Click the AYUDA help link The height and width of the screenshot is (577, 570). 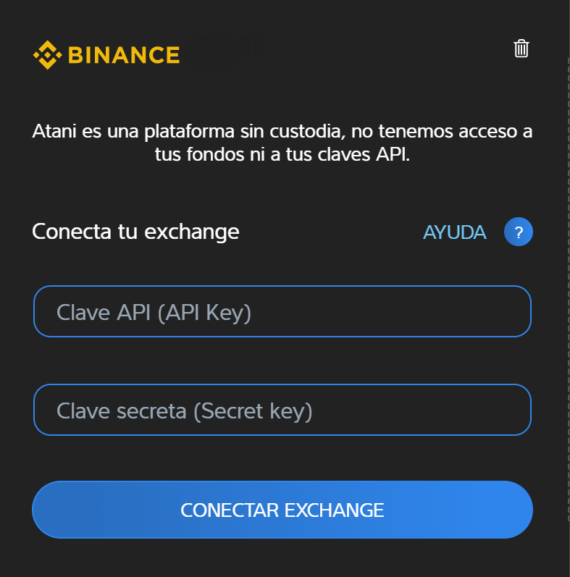pos(454,232)
